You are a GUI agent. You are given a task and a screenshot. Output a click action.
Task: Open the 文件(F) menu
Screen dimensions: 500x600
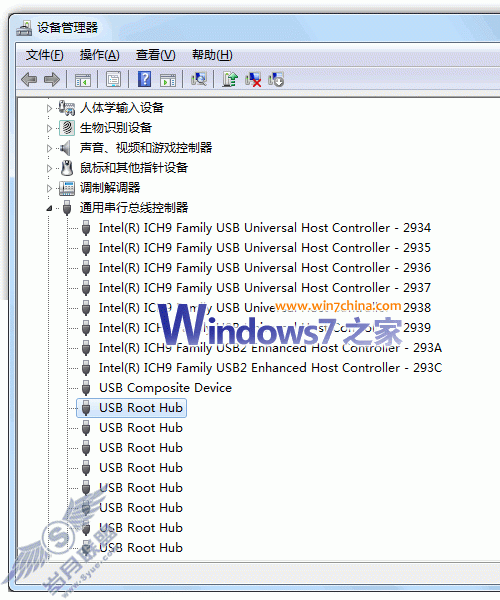coord(44,55)
